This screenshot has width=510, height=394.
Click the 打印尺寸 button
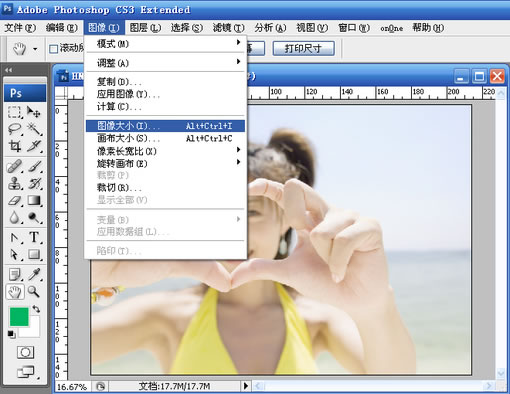pyautogui.click(x=304, y=49)
